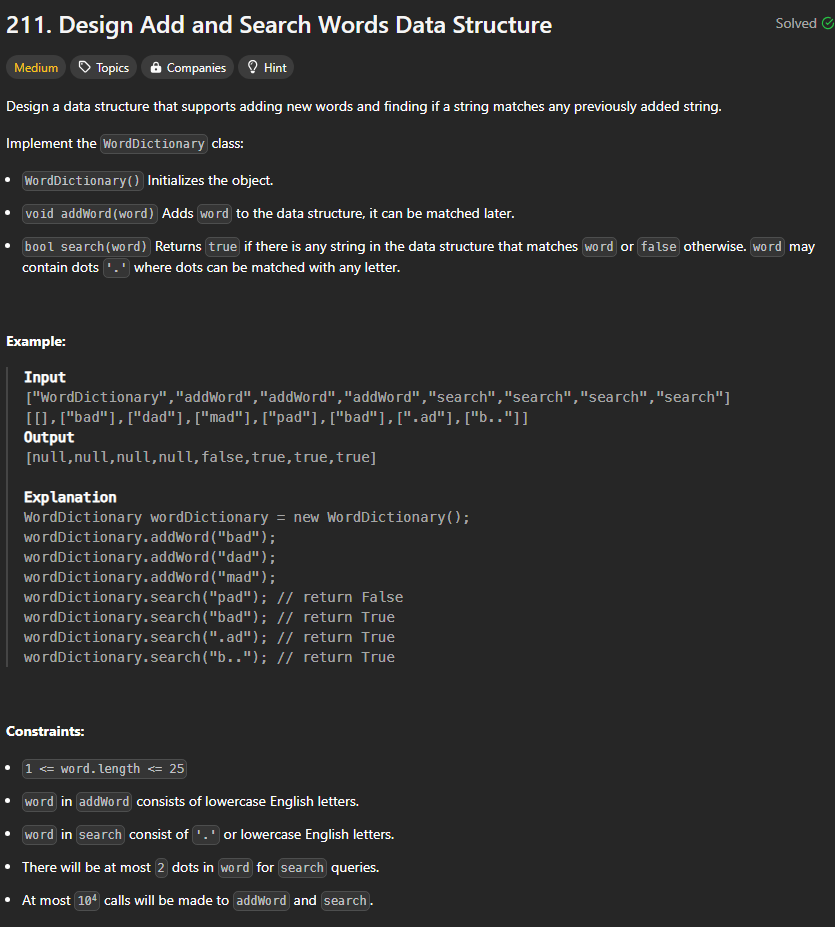Viewport: 835px width, 927px height.
Task: Click the green Solved checkmark icon
Action: click(x=828, y=23)
